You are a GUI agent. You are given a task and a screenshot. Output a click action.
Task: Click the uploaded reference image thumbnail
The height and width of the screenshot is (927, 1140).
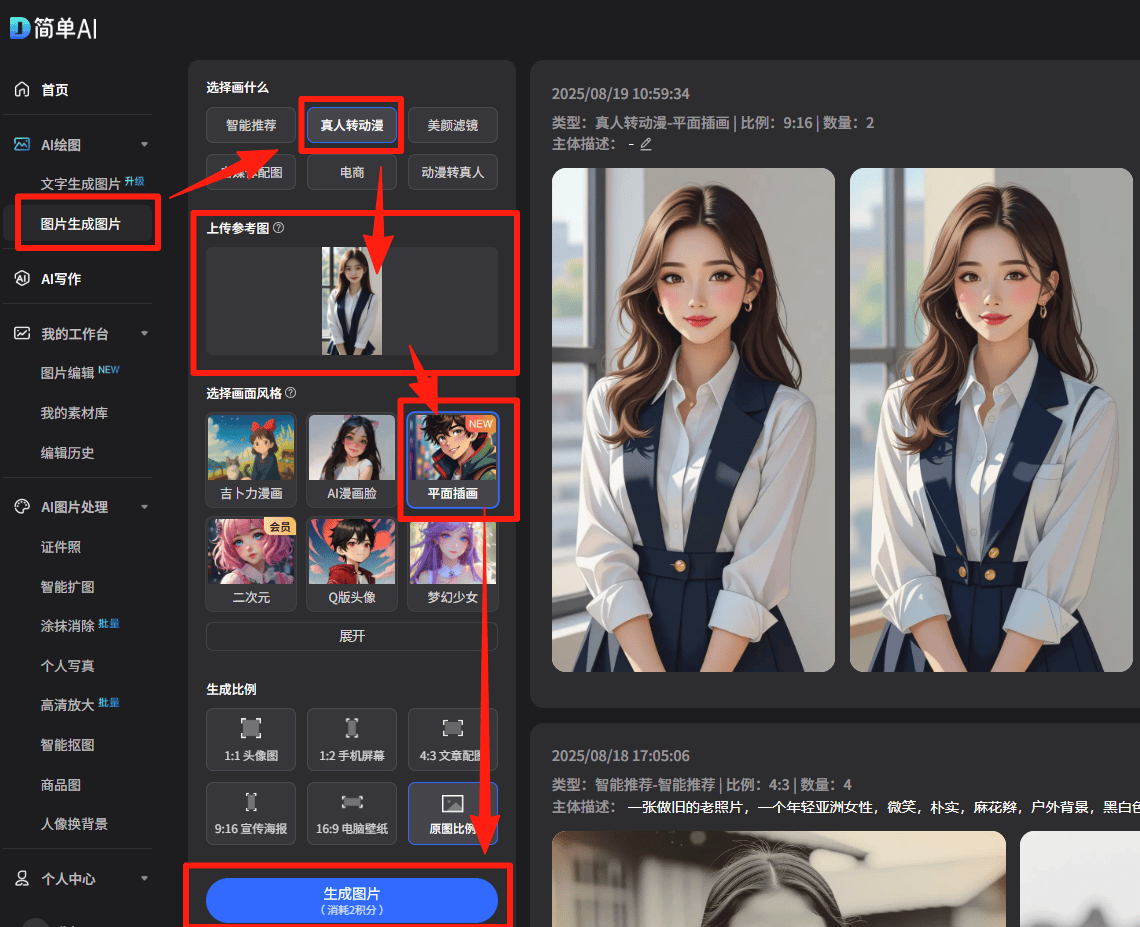pyautogui.click(x=352, y=301)
